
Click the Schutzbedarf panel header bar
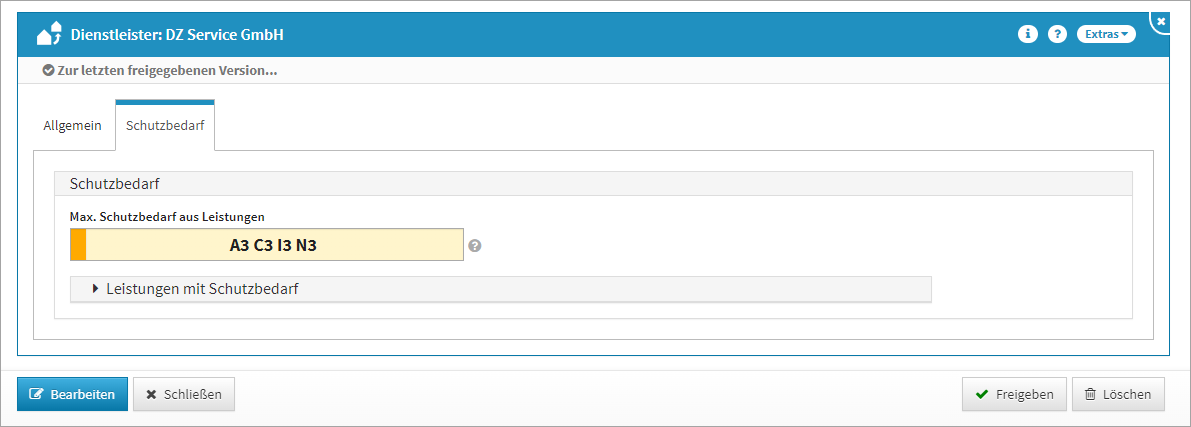click(x=593, y=184)
